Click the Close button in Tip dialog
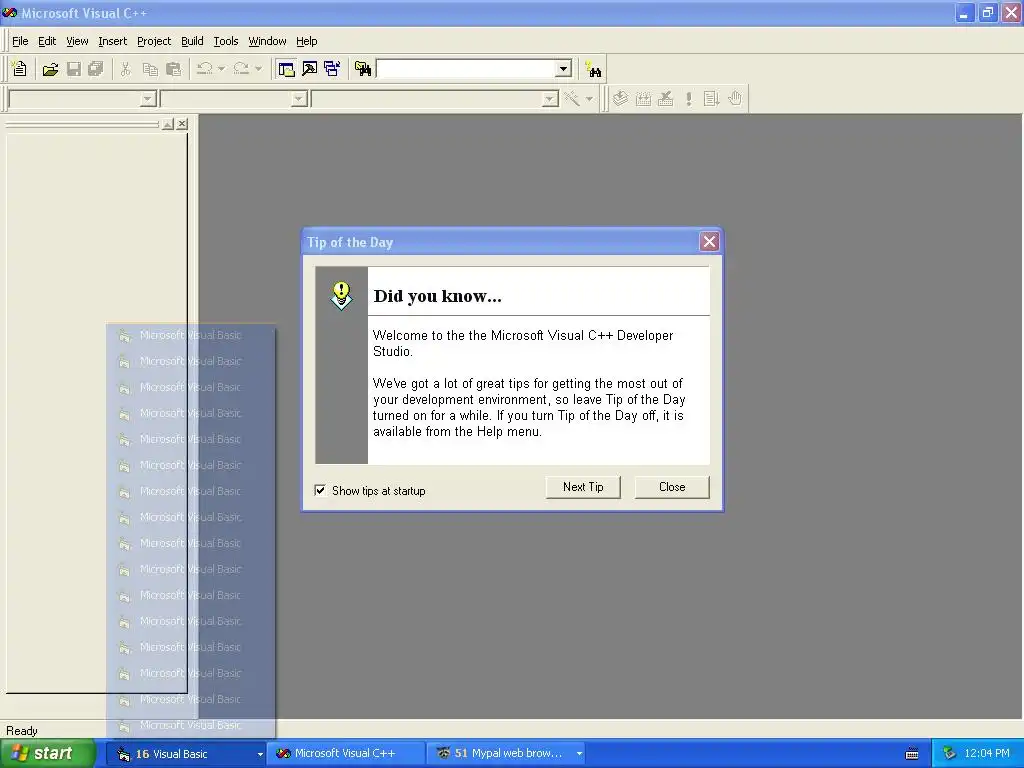 (x=672, y=487)
